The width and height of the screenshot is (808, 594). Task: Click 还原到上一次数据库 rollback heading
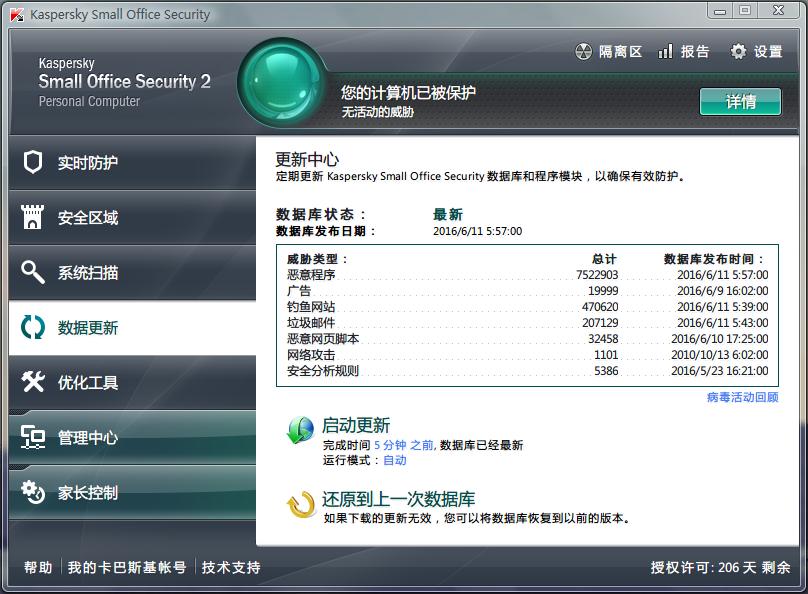[398, 499]
